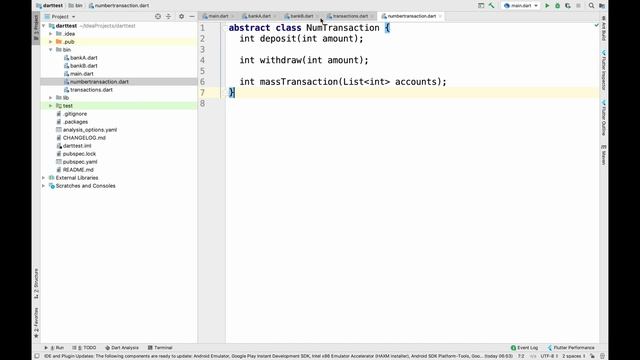Viewport: 640px width, 360px height.
Task: Click the UTF-8 encoding status entry
Action: pyautogui.click(x=549, y=356)
